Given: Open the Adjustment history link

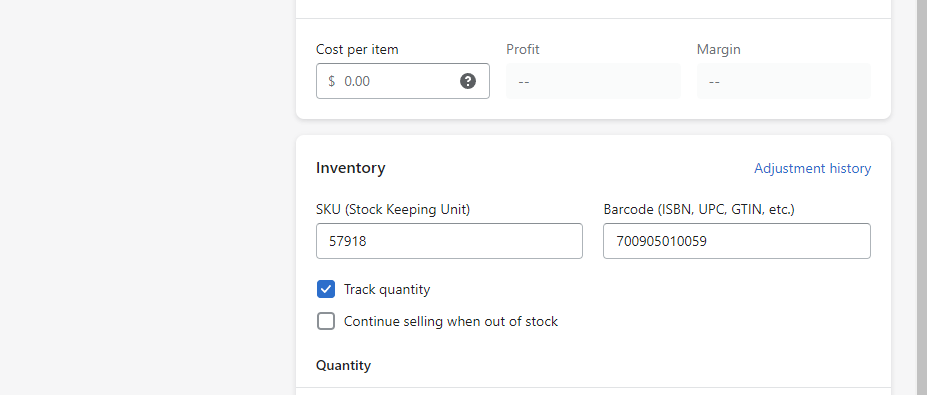Looking at the screenshot, I should pos(812,169).
